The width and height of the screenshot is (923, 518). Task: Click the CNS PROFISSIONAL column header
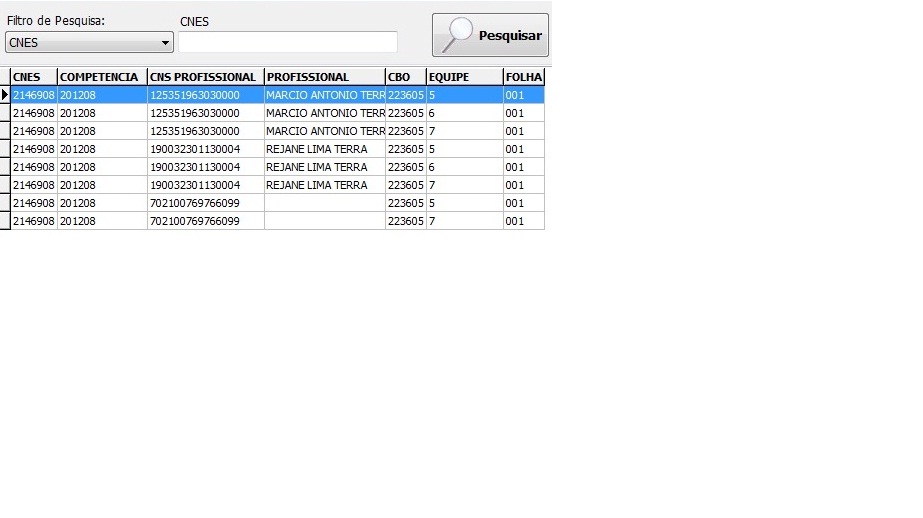[x=205, y=77]
